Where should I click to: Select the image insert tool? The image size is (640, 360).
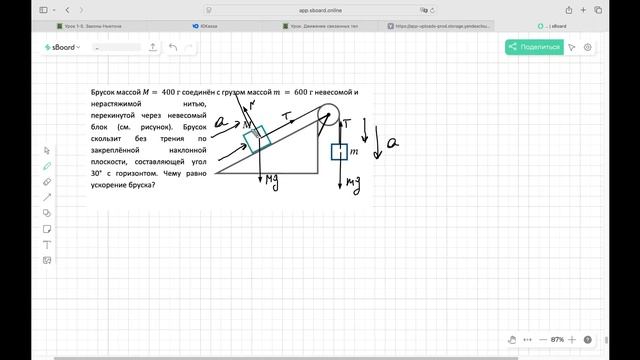pos(47,260)
